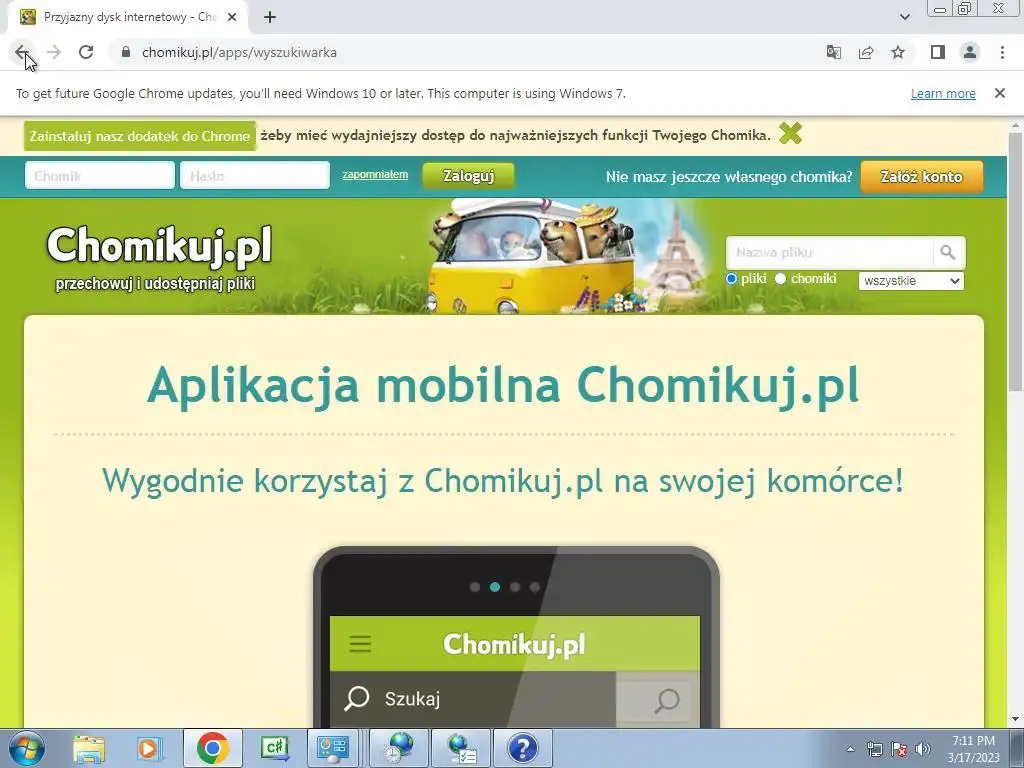The height and width of the screenshot is (768, 1024).
Task: Reload the page with the refresh icon
Action: point(86,52)
